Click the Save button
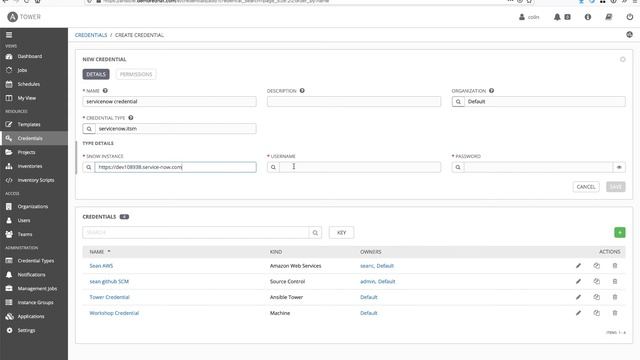This screenshot has height=360, width=640. click(x=616, y=187)
